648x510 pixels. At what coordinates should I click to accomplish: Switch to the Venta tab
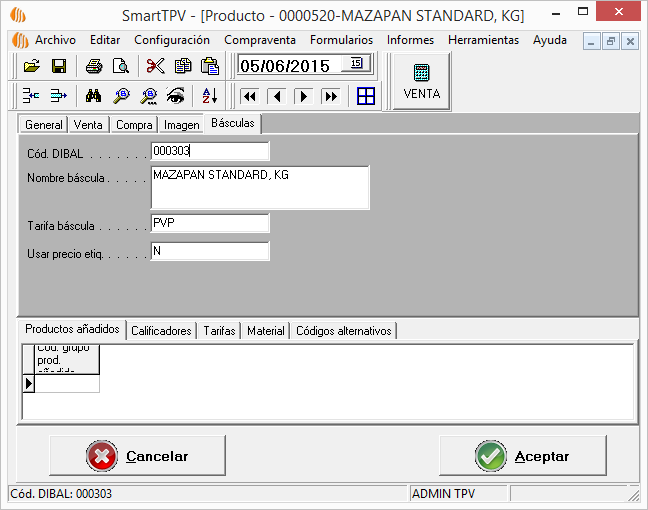coord(88,125)
